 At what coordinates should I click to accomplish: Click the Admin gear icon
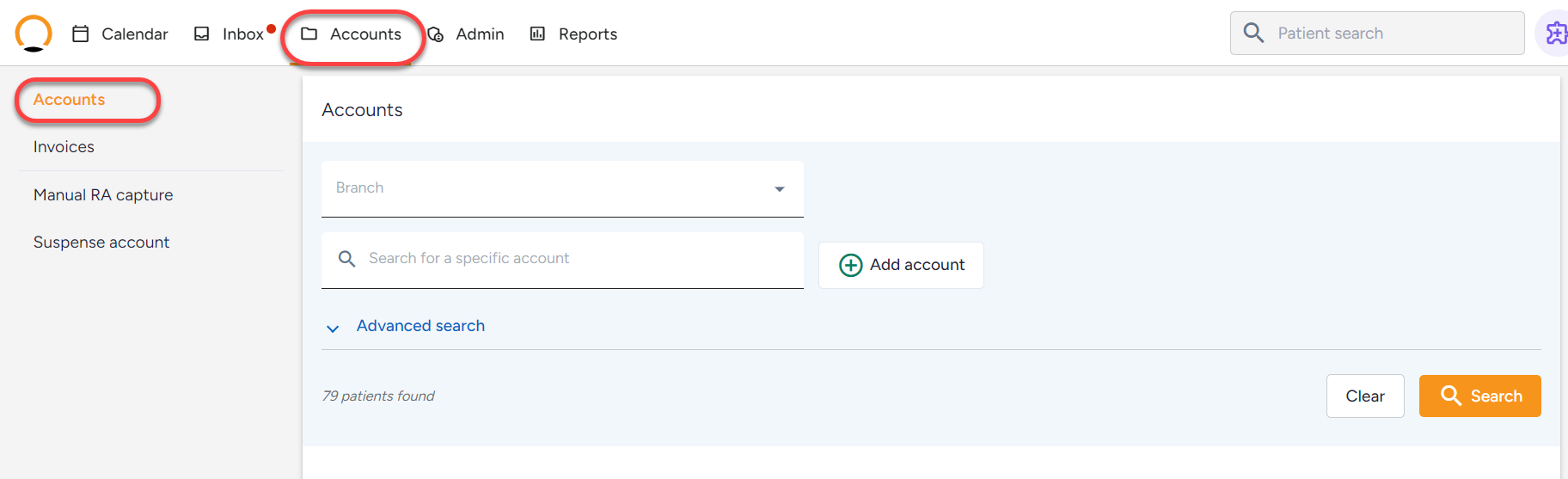[x=436, y=34]
